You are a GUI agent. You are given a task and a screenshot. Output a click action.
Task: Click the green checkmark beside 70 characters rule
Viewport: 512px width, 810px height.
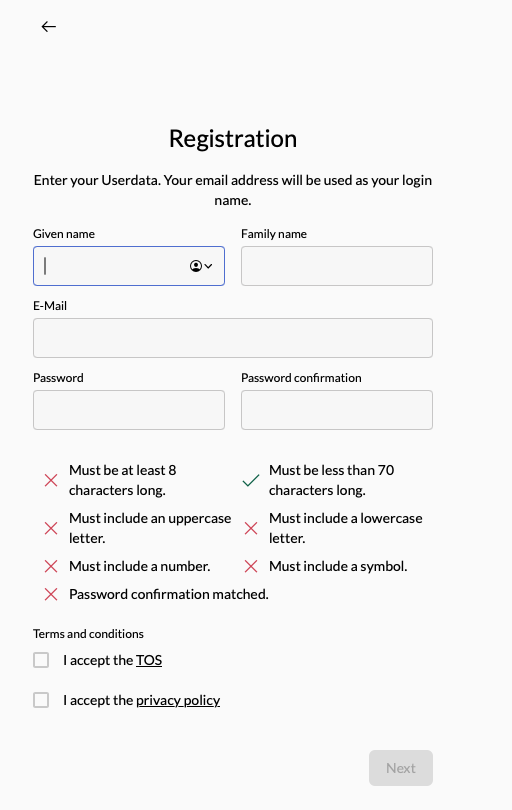pyautogui.click(x=251, y=480)
